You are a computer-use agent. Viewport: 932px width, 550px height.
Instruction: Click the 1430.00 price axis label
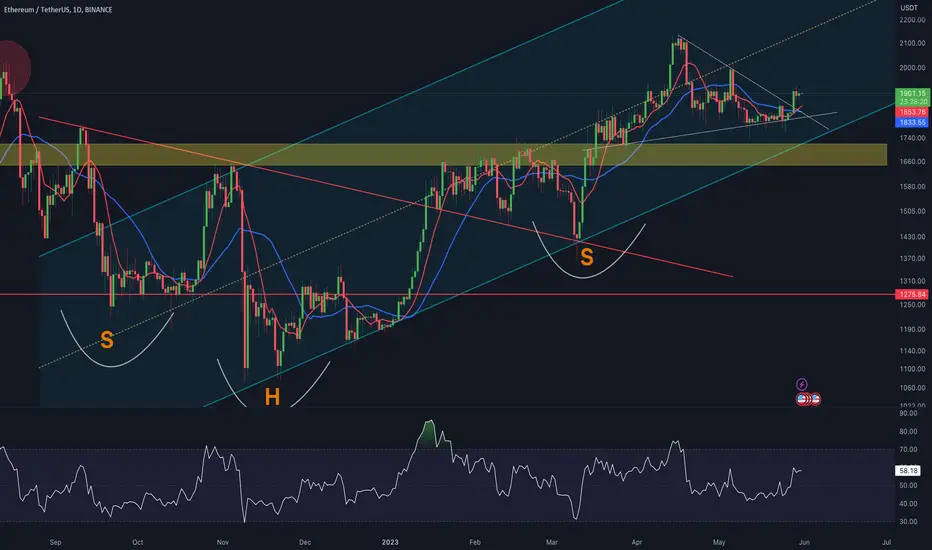912,237
